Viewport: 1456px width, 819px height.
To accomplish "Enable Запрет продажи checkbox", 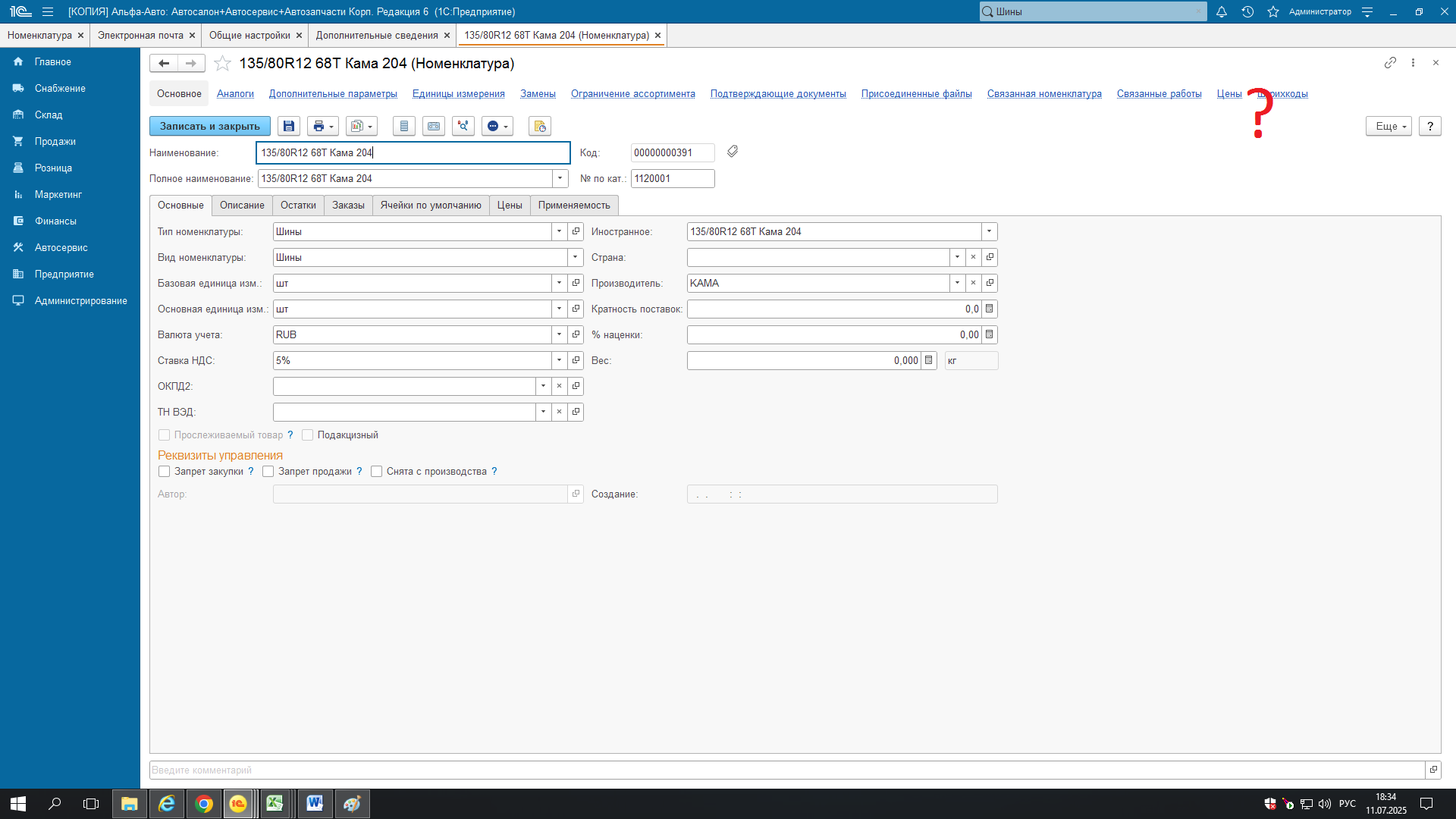I will click(x=268, y=472).
